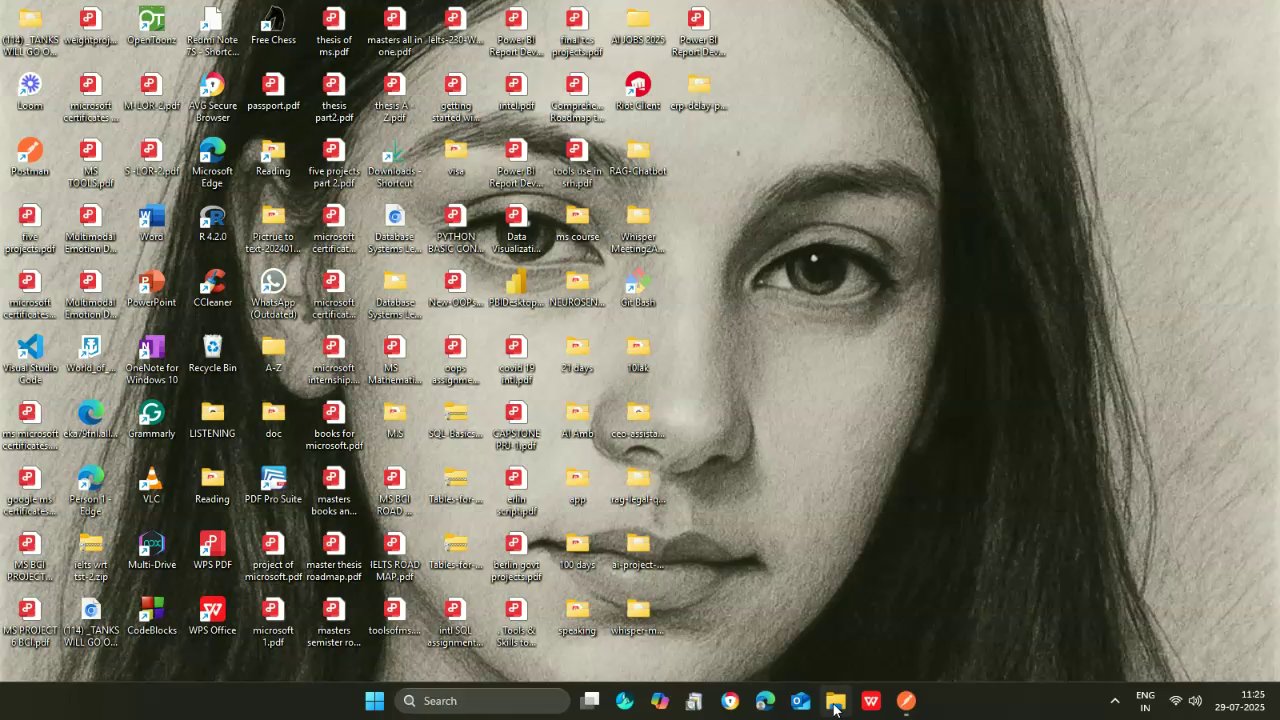Screen dimensions: 1280x720
Task: Open the volume control in system tray
Action: pos(1195,701)
